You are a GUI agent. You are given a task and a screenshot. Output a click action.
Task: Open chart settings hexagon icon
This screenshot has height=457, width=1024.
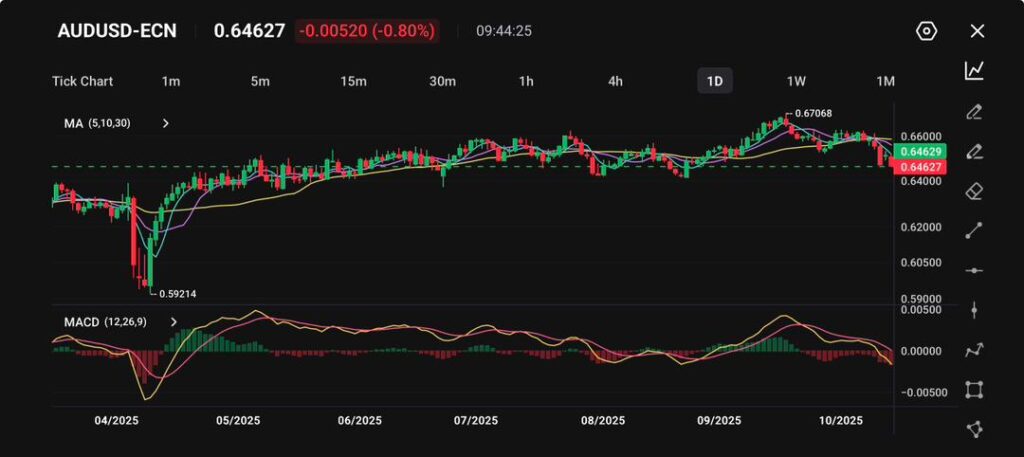click(x=926, y=31)
